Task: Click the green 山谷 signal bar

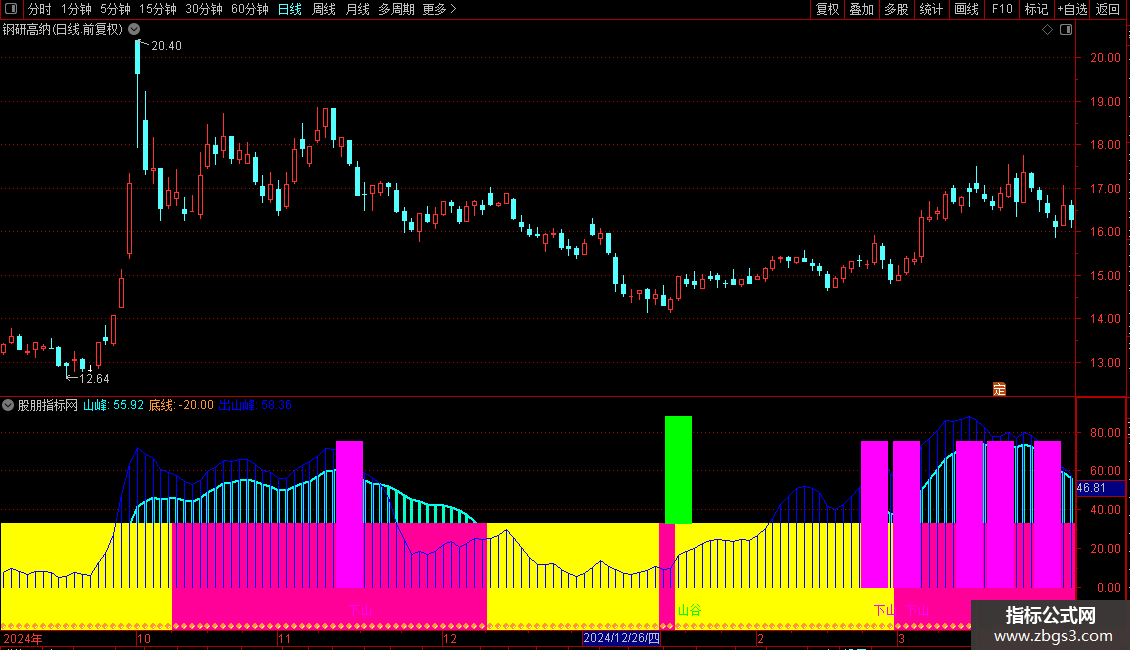Action: point(678,470)
